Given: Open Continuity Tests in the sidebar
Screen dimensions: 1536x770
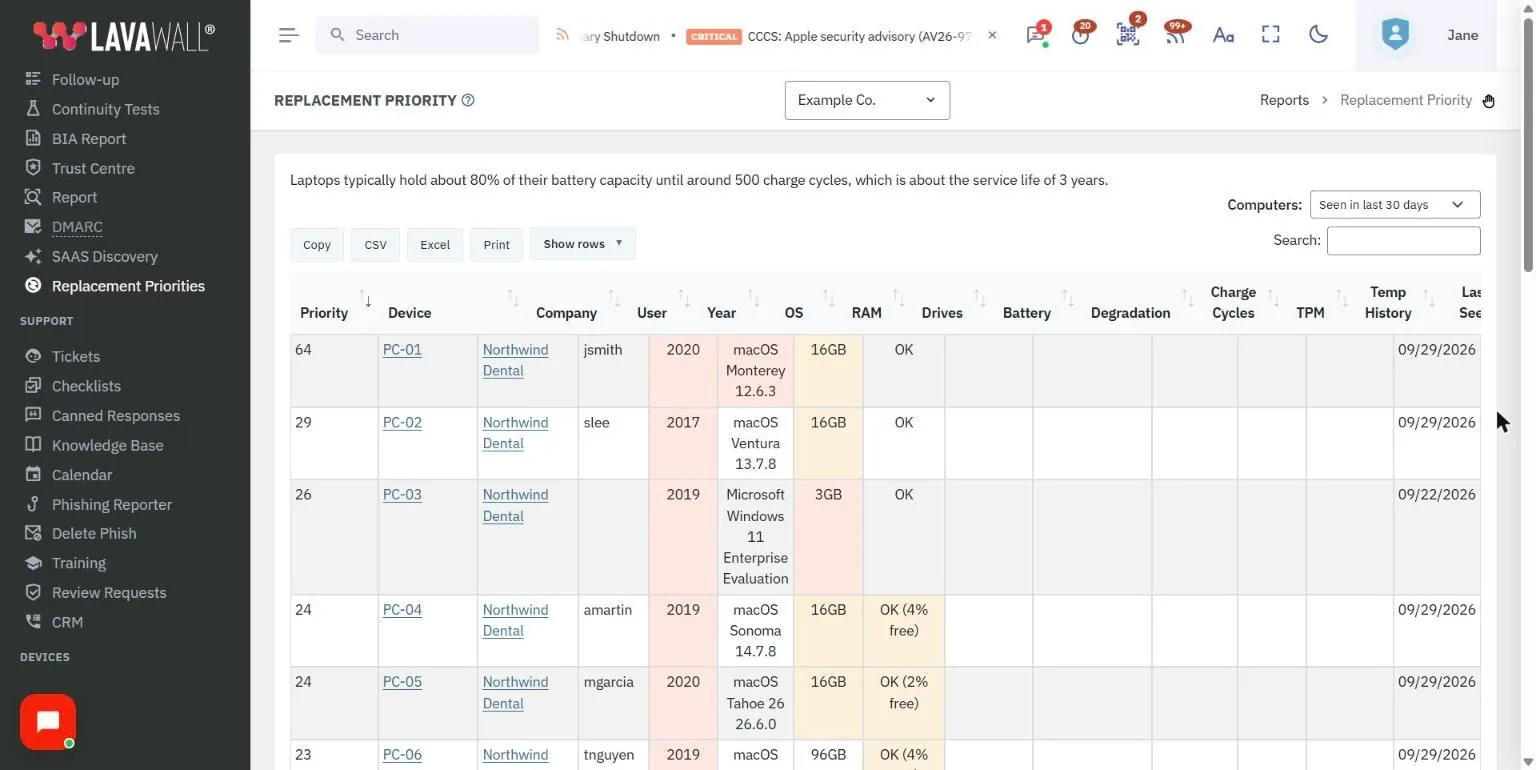Looking at the screenshot, I should pos(105,109).
